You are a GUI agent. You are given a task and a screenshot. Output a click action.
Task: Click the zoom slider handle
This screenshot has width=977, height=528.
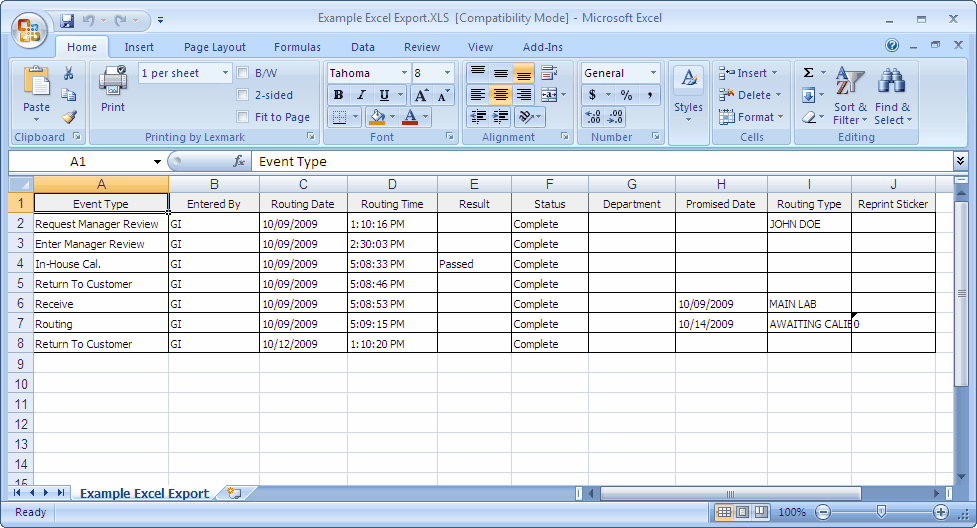(x=881, y=512)
